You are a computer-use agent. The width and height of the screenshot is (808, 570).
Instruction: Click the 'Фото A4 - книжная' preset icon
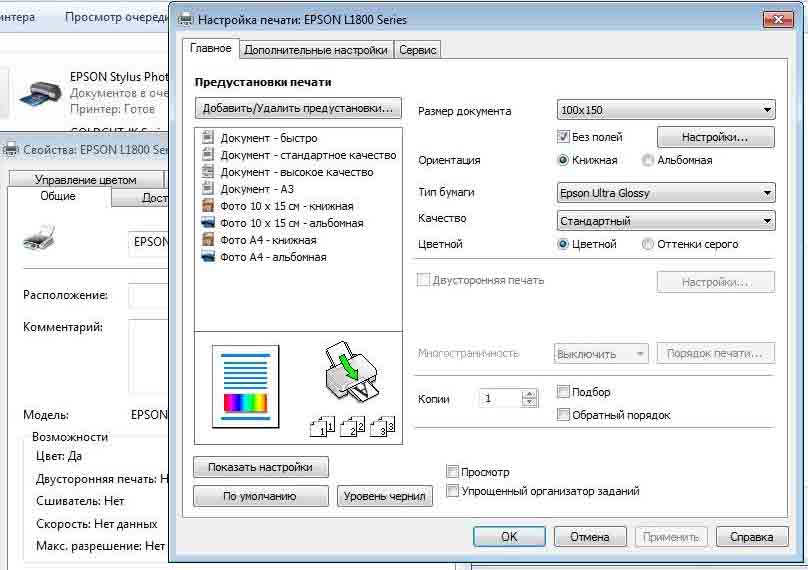[208, 240]
